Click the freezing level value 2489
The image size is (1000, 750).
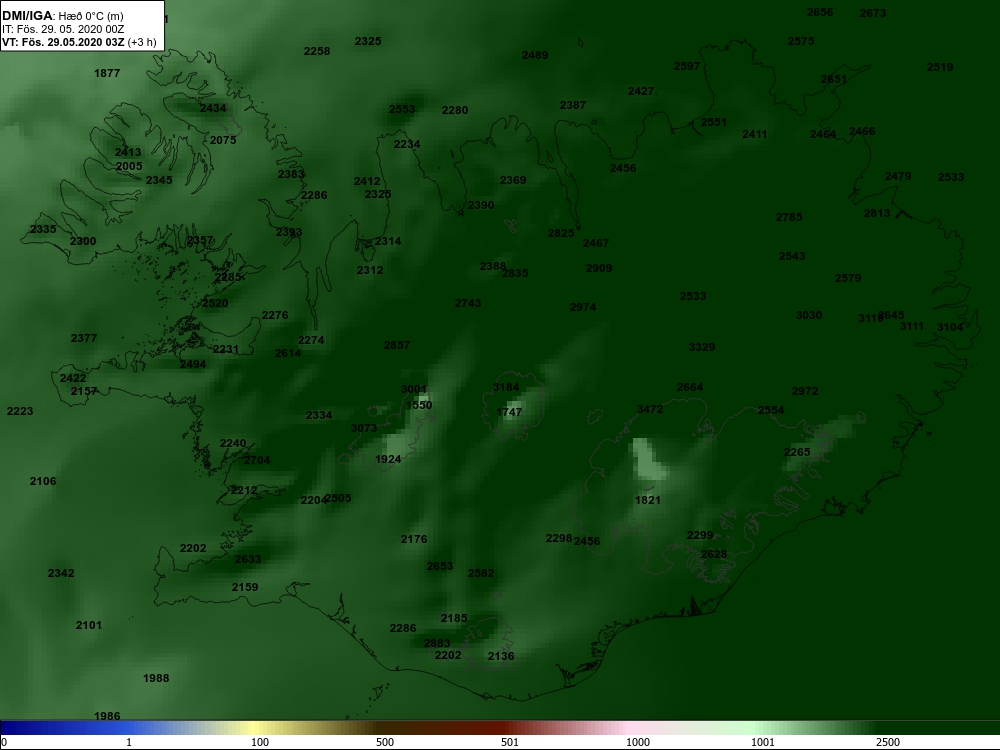point(535,55)
